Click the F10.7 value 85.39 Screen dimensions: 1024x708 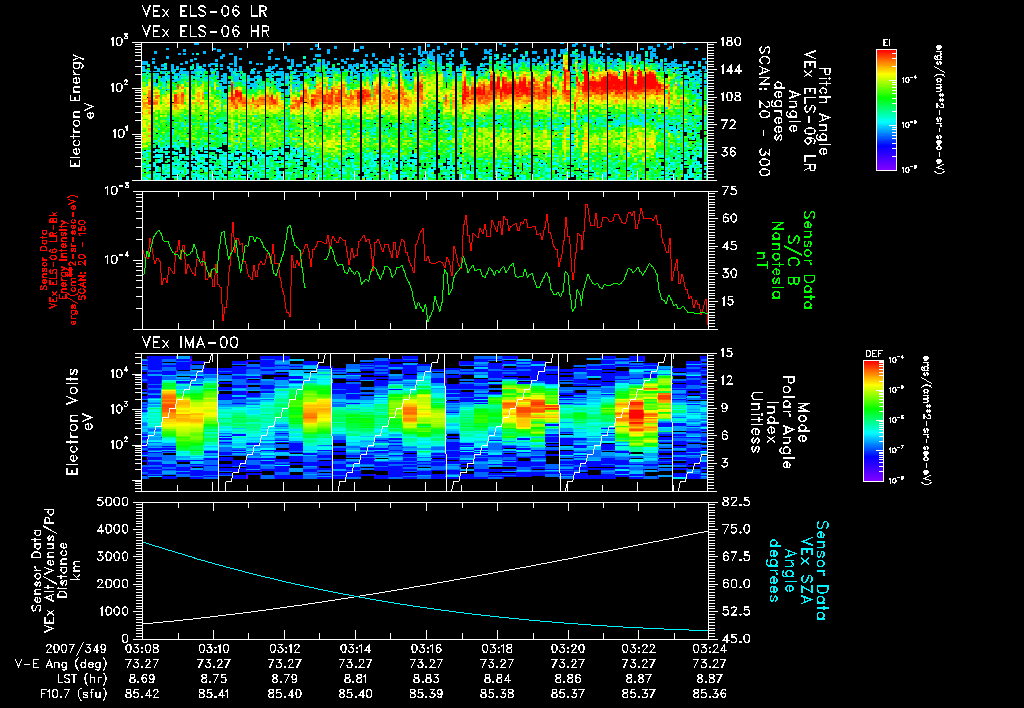click(426, 695)
